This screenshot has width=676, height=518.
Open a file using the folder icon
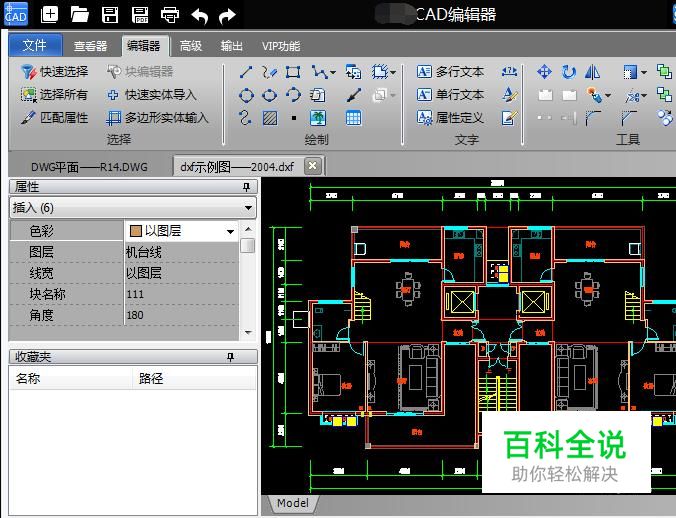[x=80, y=15]
